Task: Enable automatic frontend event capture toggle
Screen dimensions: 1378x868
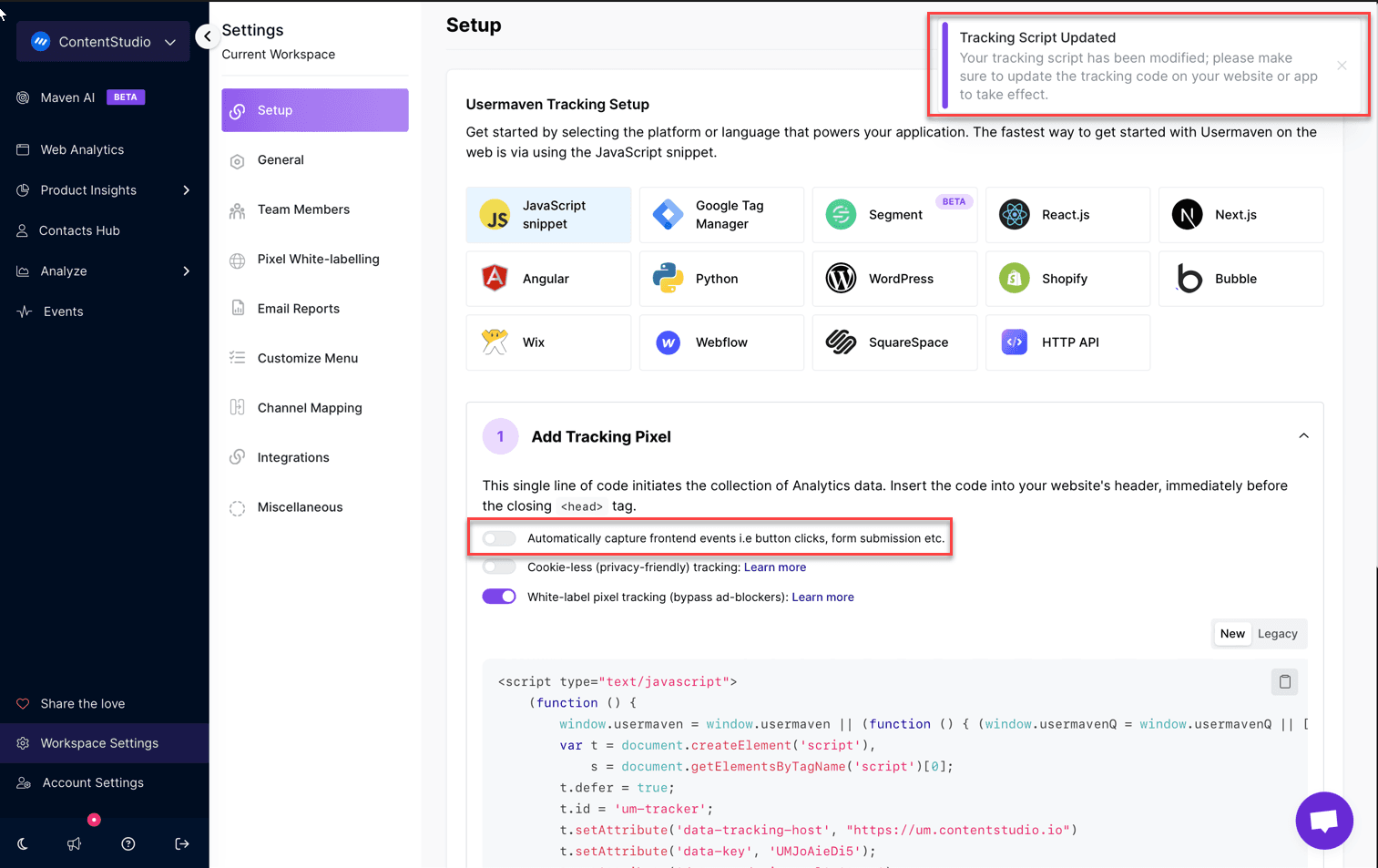Action: click(x=499, y=538)
